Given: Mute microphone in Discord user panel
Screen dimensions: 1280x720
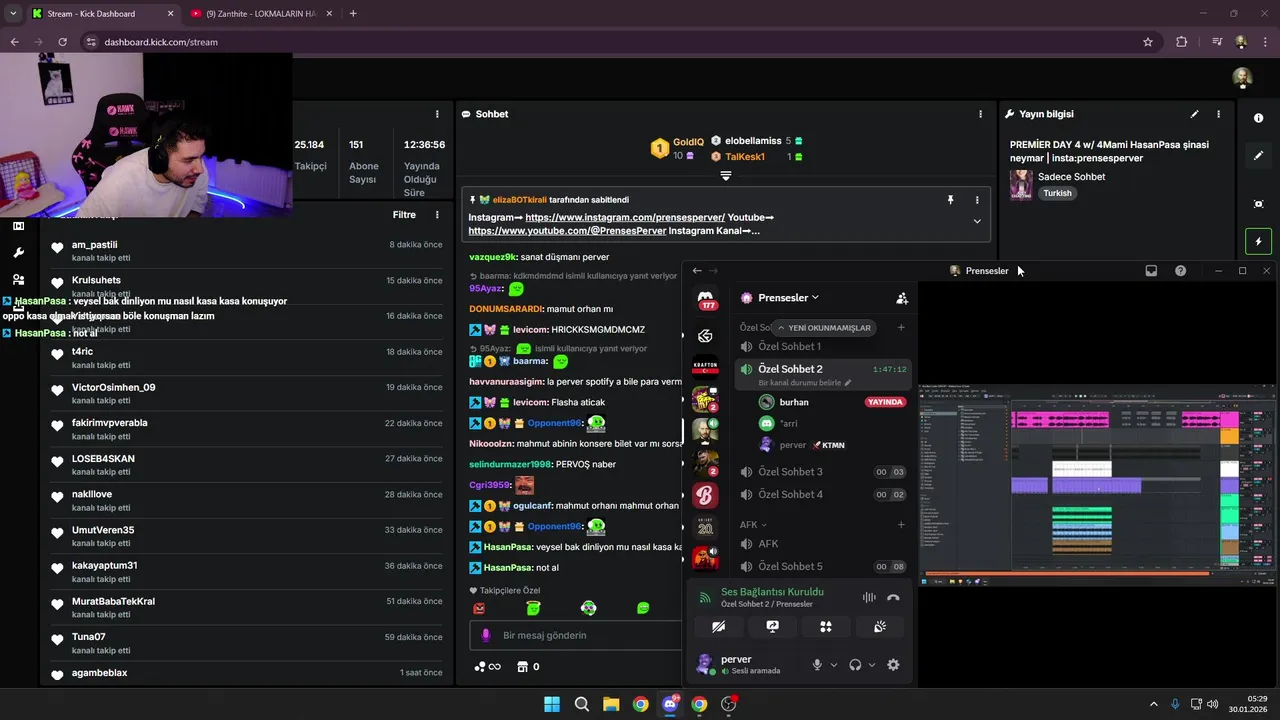Looking at the screenshot, I should click(x=817, y=665).
